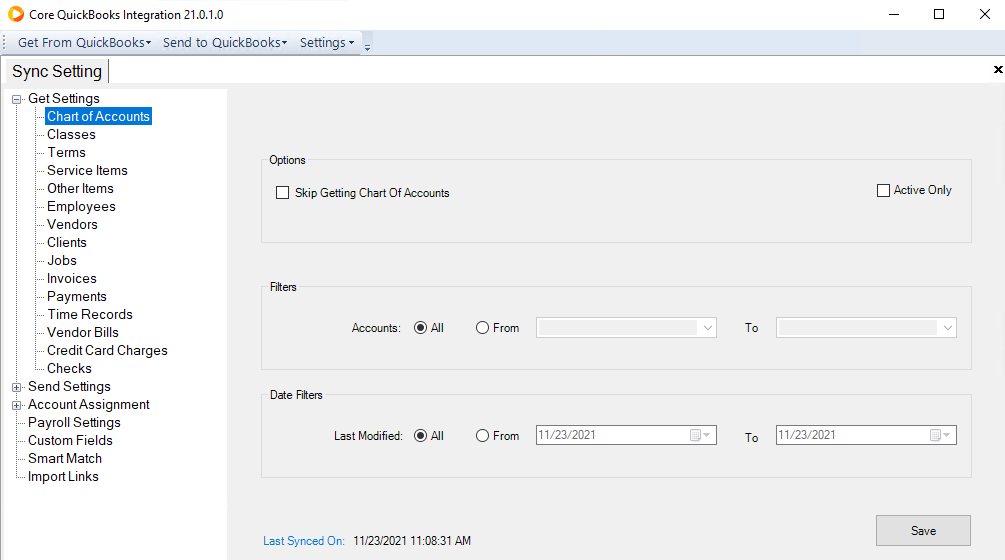The height and width of the screenshot is (560, 1005).
Task: Select All radio for Accounts
Action: pyautogui.click(x=420, y=327)
